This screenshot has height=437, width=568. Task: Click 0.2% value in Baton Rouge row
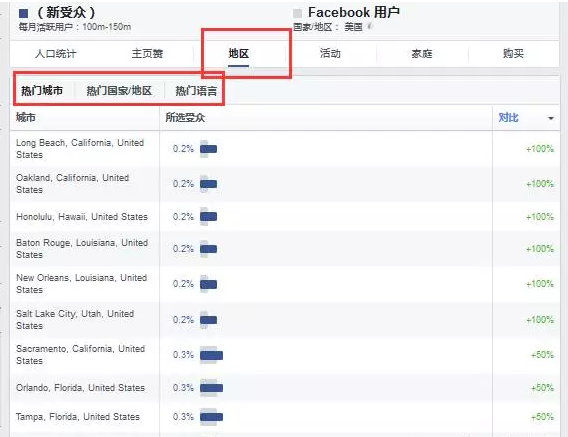point(183,249)
